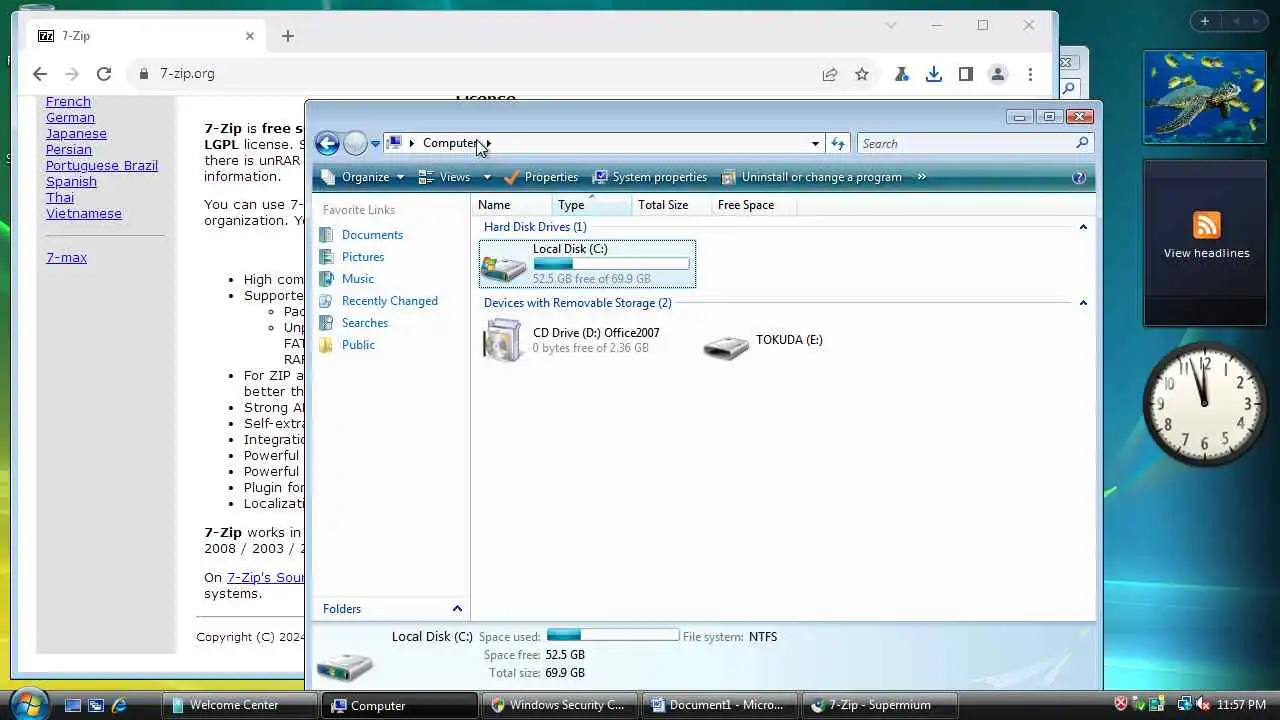Click the Explorer search magnifier icon
The height and width of the screenshot is (720, 1280).
click(1082, 144)
